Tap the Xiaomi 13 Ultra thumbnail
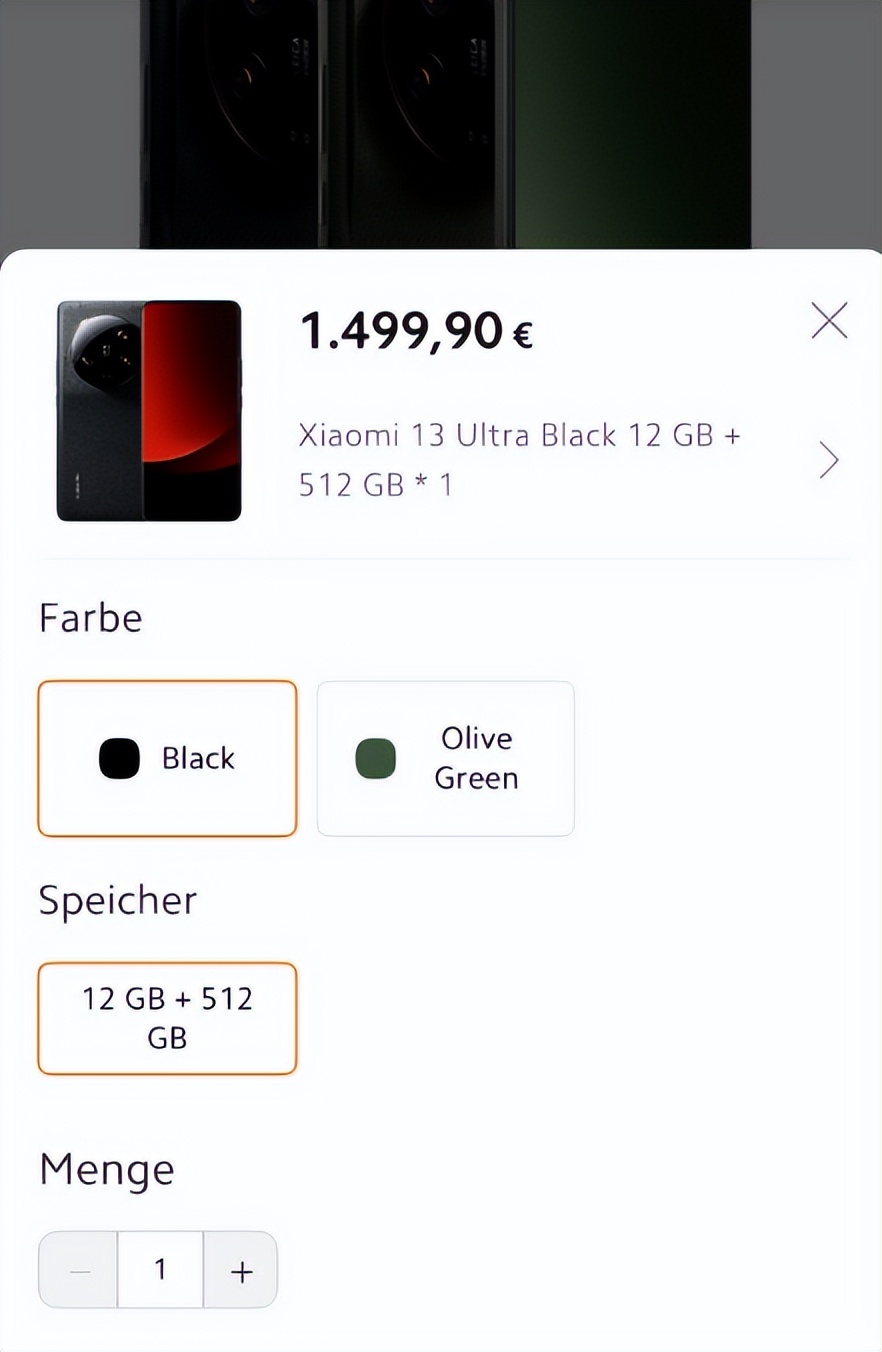882x1352 pixels. (x=149, y=411)
